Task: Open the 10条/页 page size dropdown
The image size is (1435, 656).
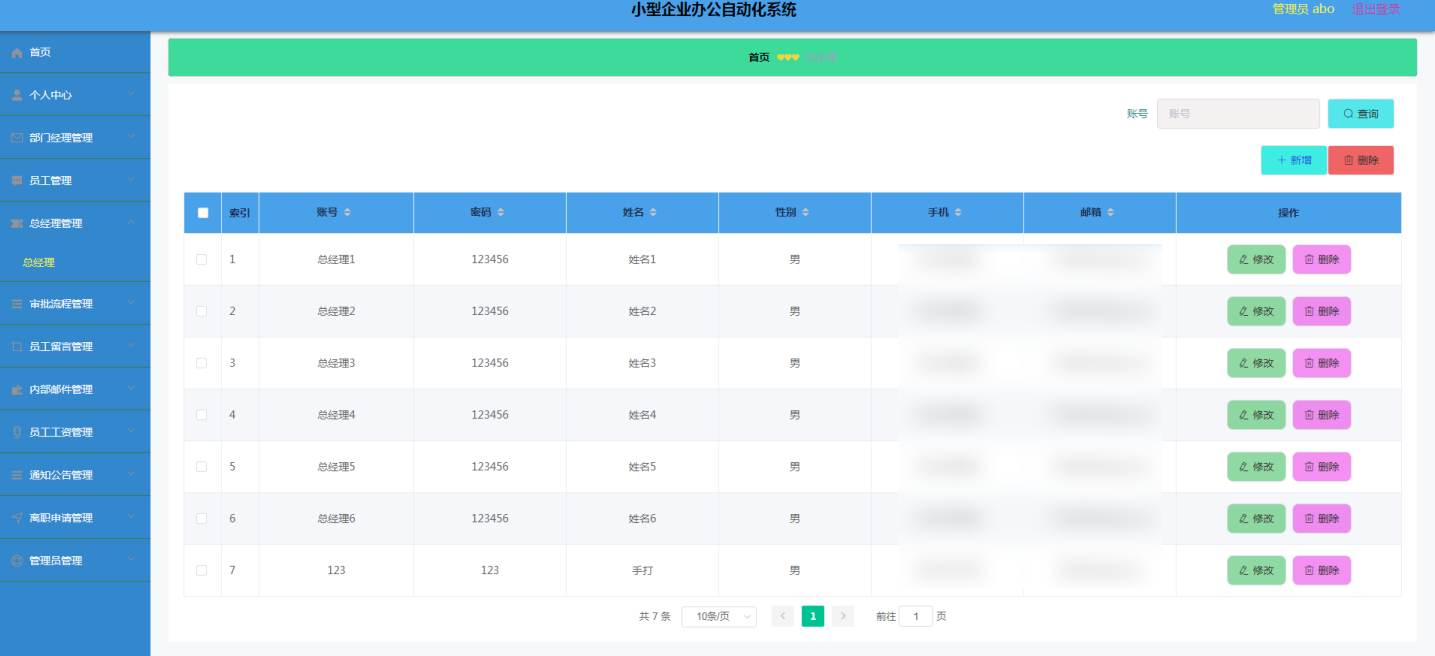Action: pyautogui.click(x=719, y=617)
